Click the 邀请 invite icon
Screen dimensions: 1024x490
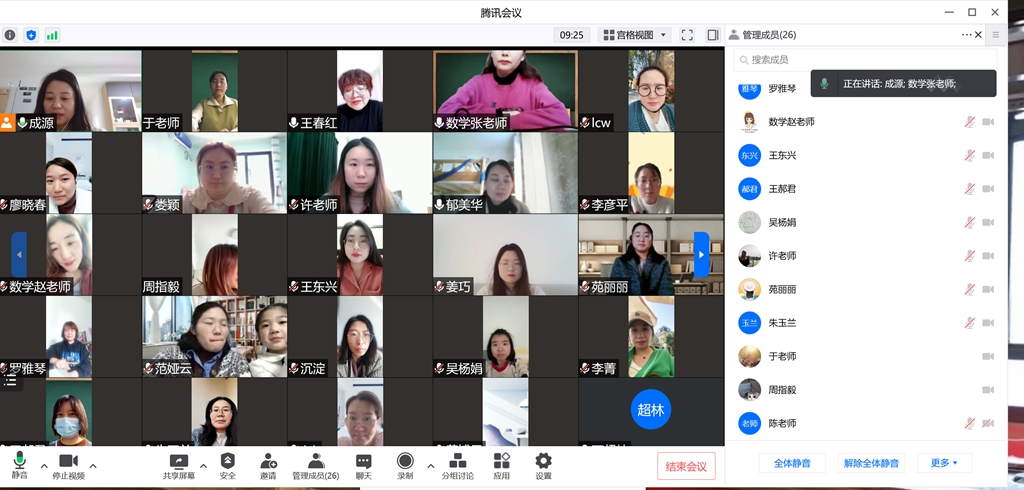pyautogui.click(x=268, y=461)
